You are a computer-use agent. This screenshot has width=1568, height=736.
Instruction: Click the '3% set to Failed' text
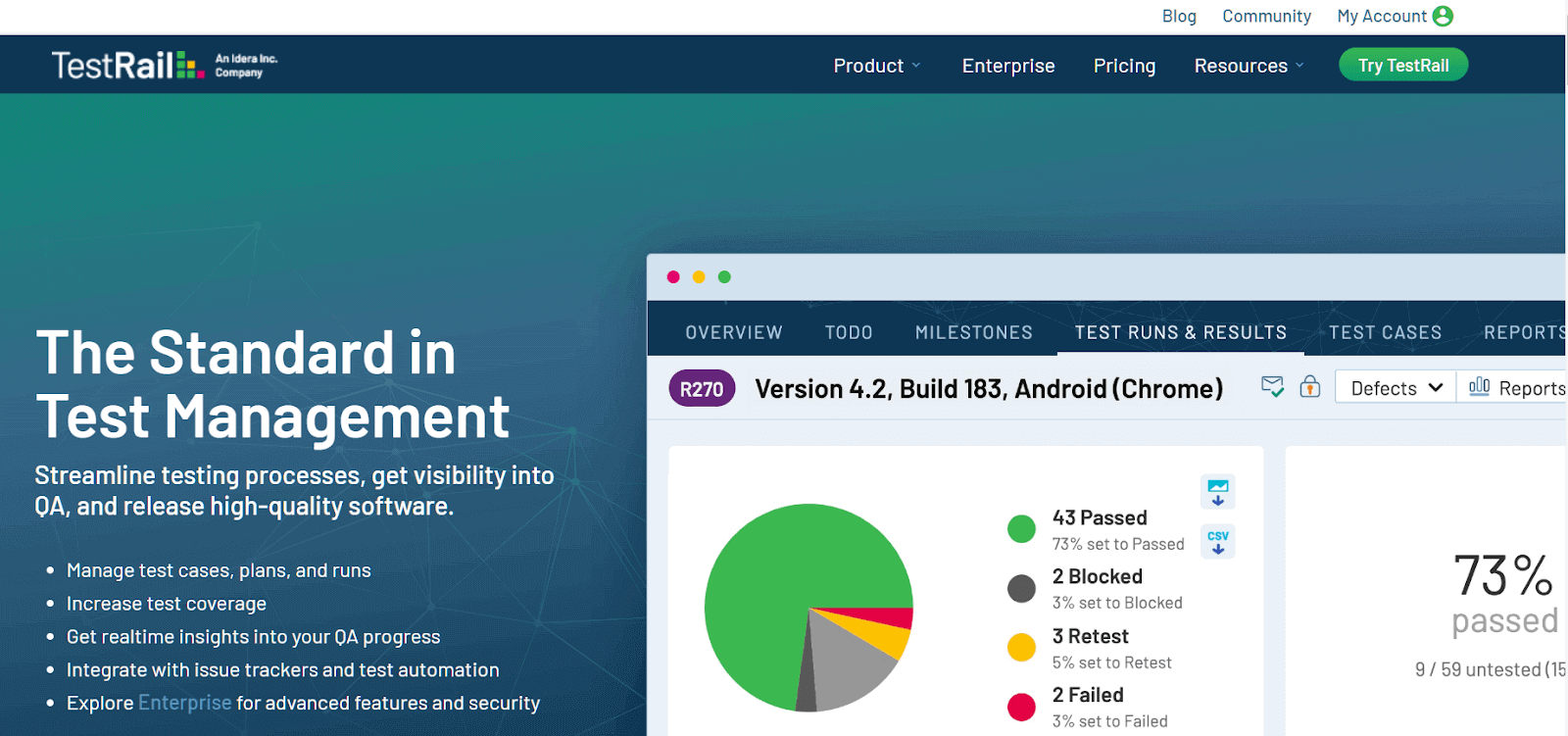(1109, 721)
